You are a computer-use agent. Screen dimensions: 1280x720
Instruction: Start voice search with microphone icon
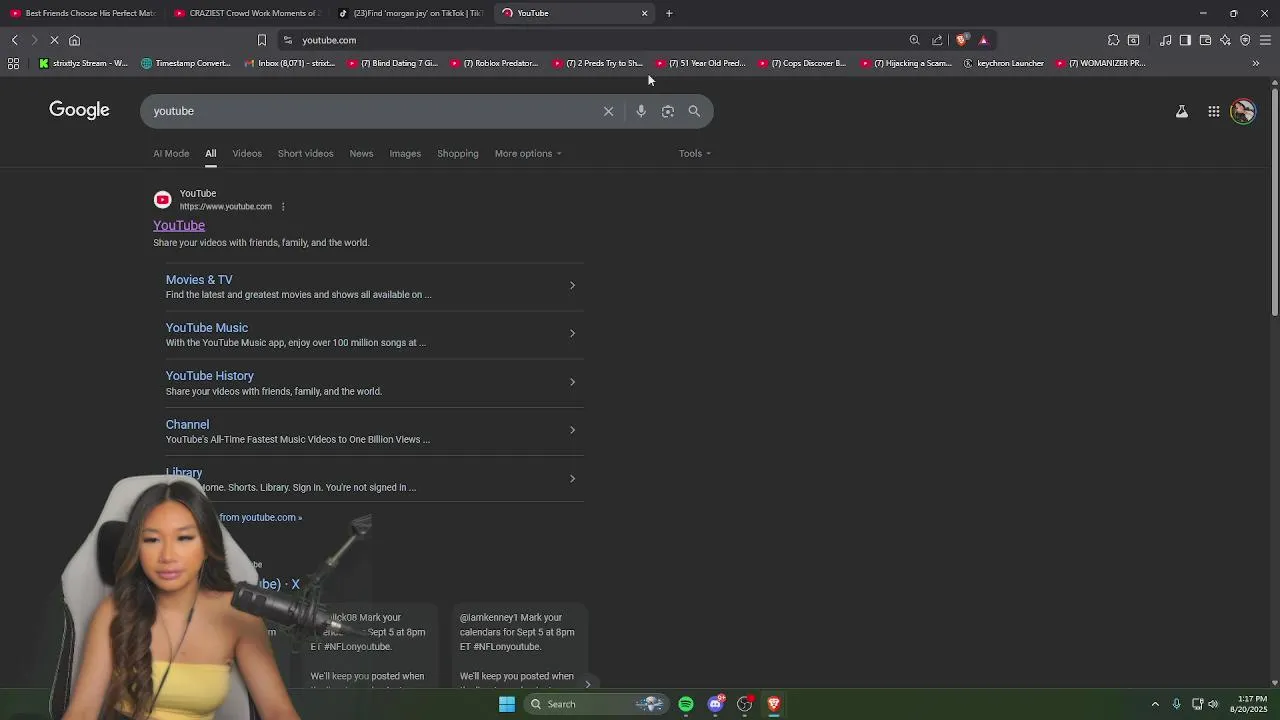(641, 111)
